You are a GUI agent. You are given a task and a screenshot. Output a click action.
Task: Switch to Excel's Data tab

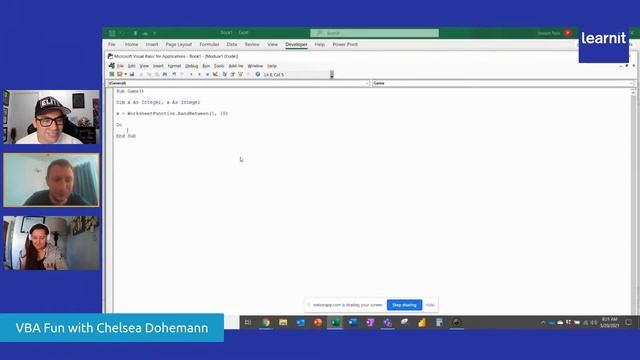232,44
